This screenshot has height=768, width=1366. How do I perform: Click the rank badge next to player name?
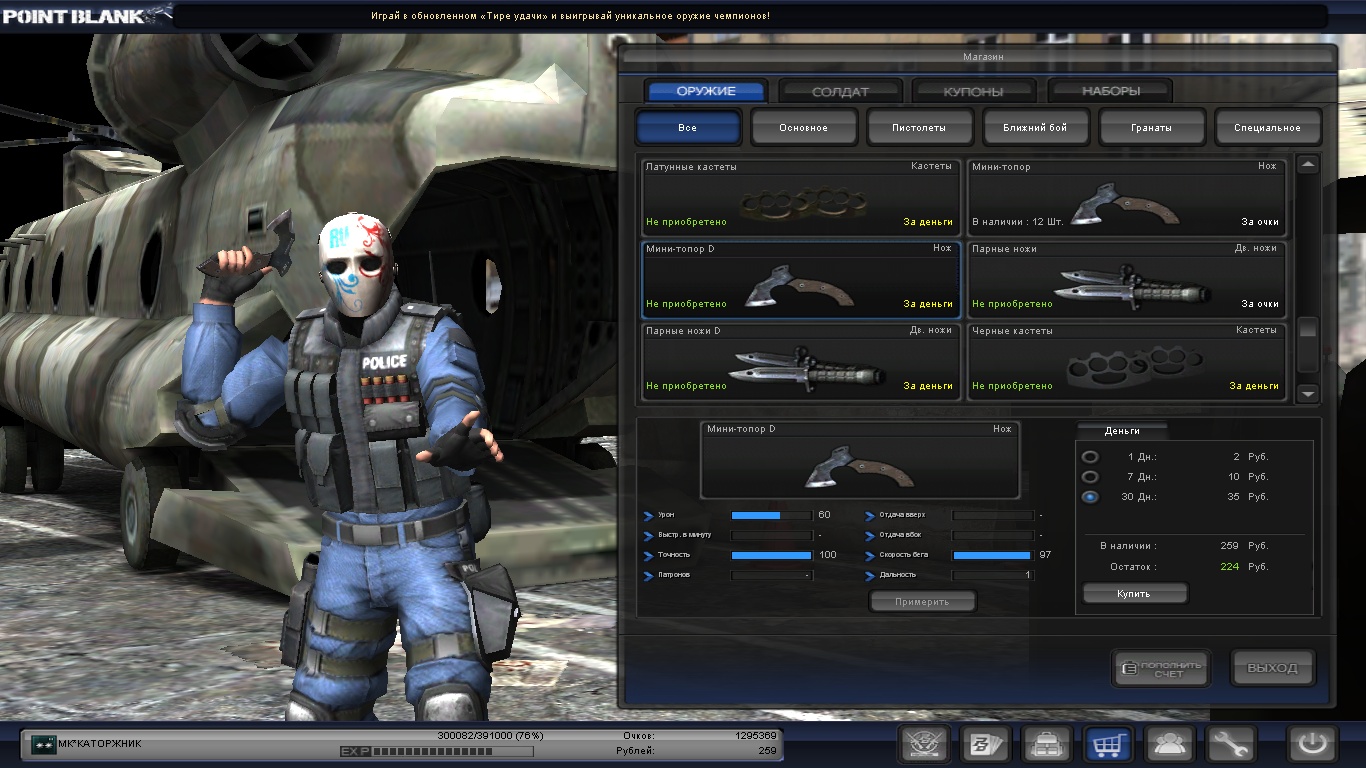(x=43, y=744)
